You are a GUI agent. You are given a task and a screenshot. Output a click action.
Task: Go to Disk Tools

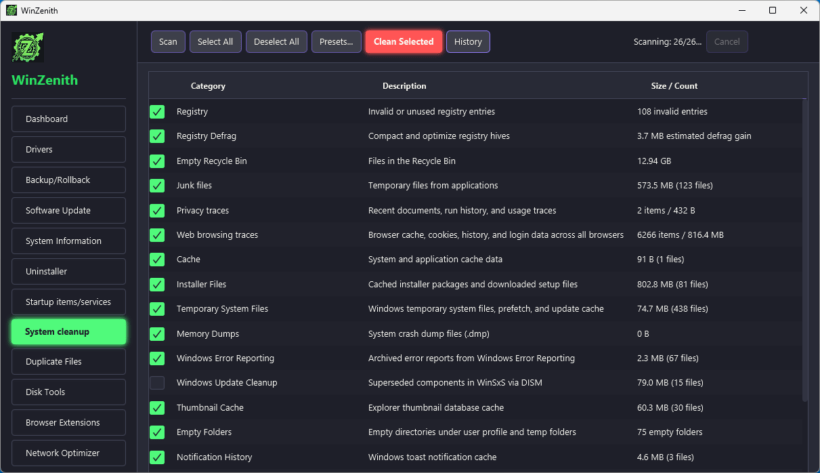[69, 392]
